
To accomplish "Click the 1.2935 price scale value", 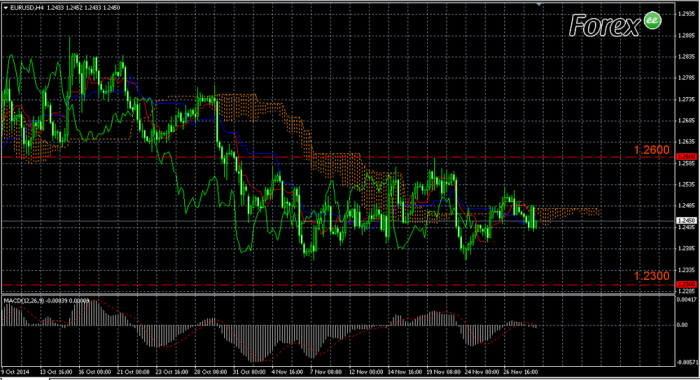I will tap(686, 14).
